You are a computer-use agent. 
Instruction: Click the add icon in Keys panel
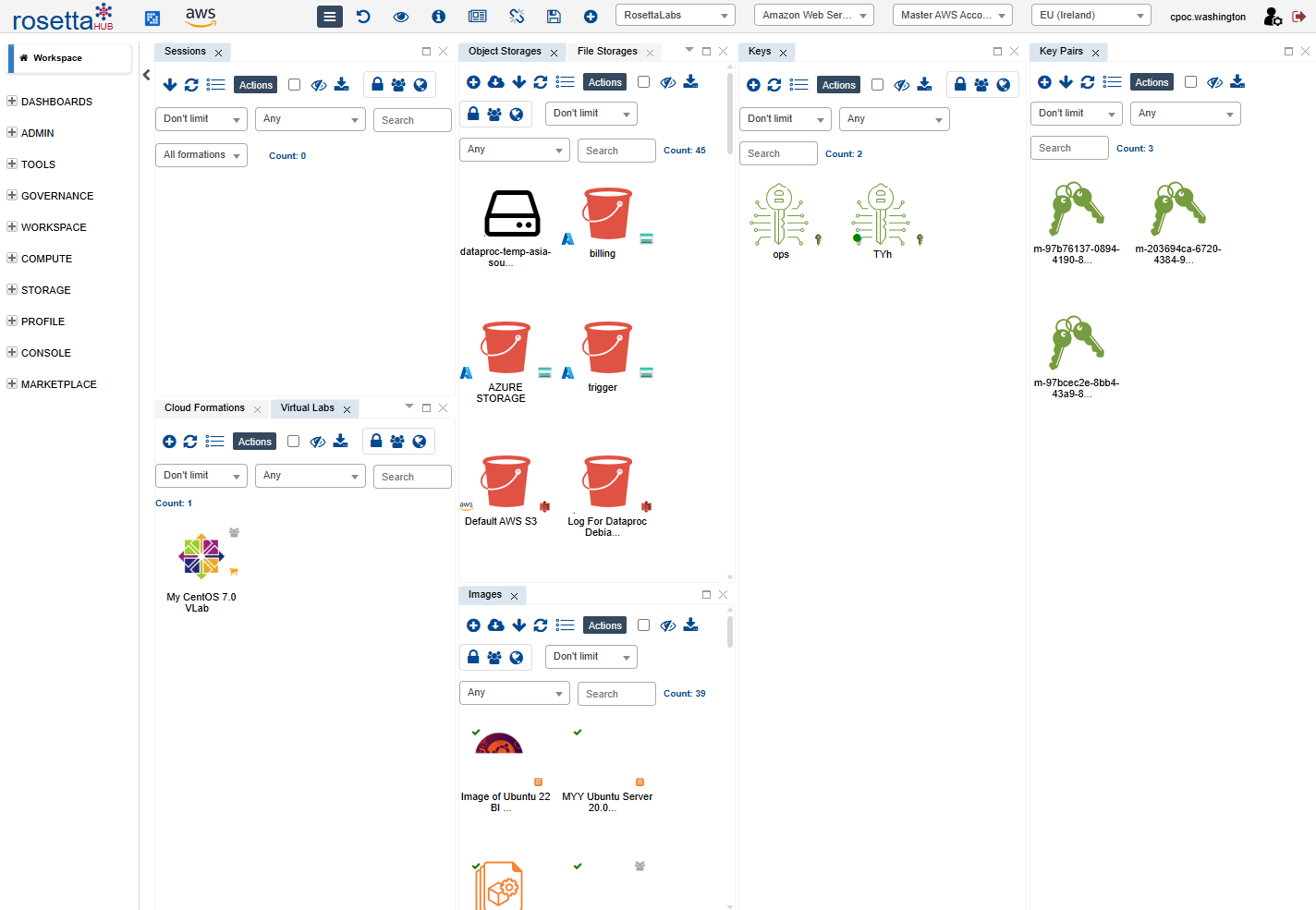pyautogui.click(x=753, y=85)
